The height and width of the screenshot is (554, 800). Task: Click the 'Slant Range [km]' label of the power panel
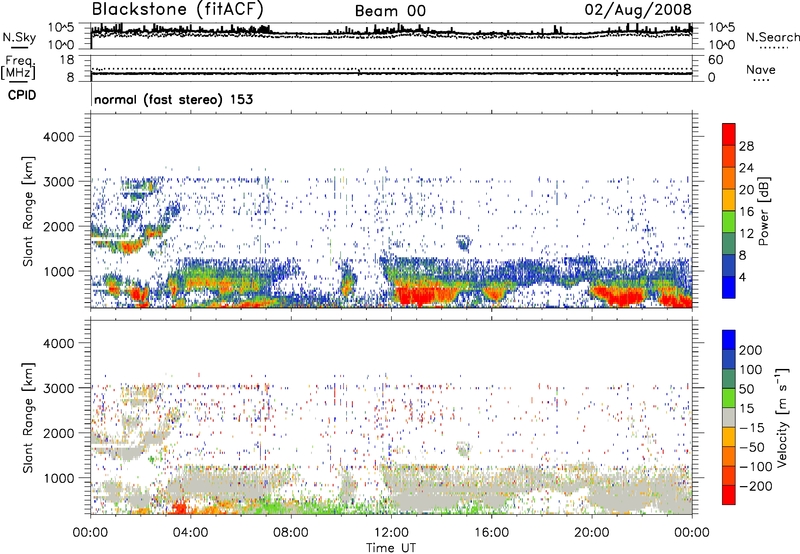28,211
